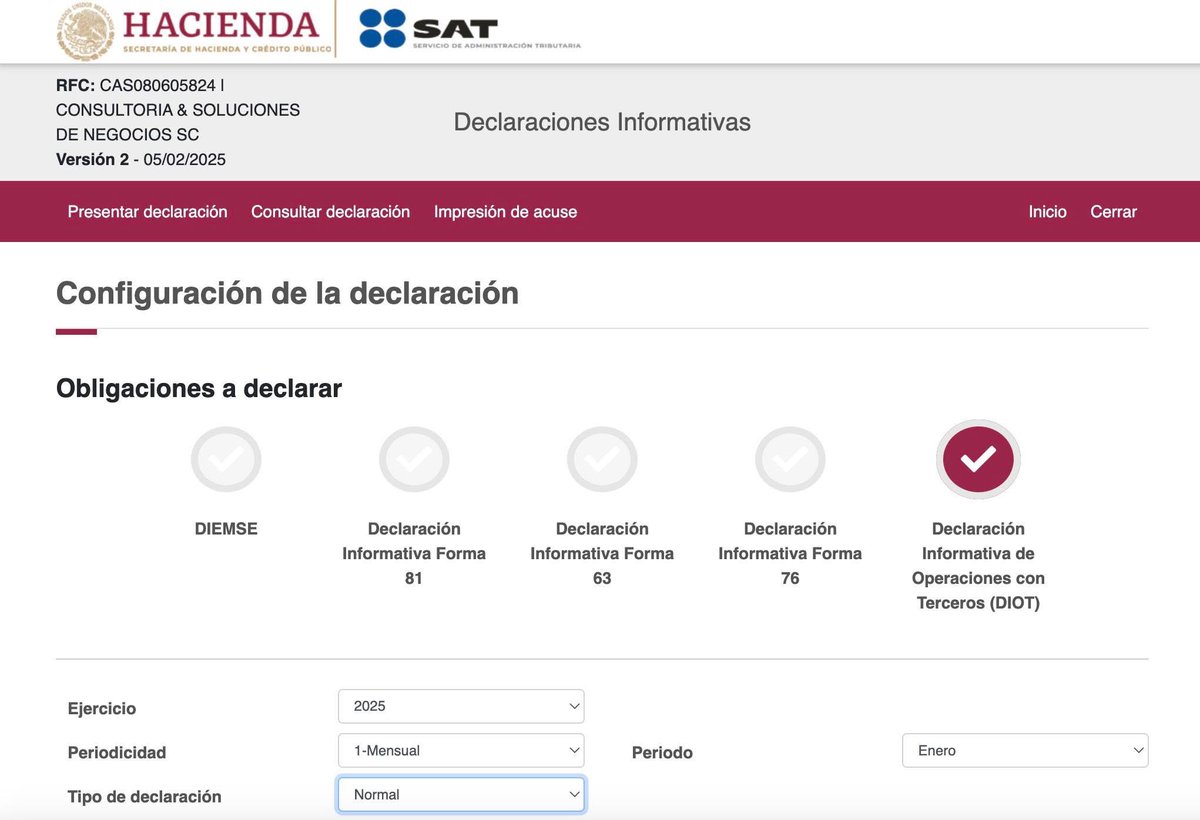Click the Declaraciones Informativas title

pos(602,122)
